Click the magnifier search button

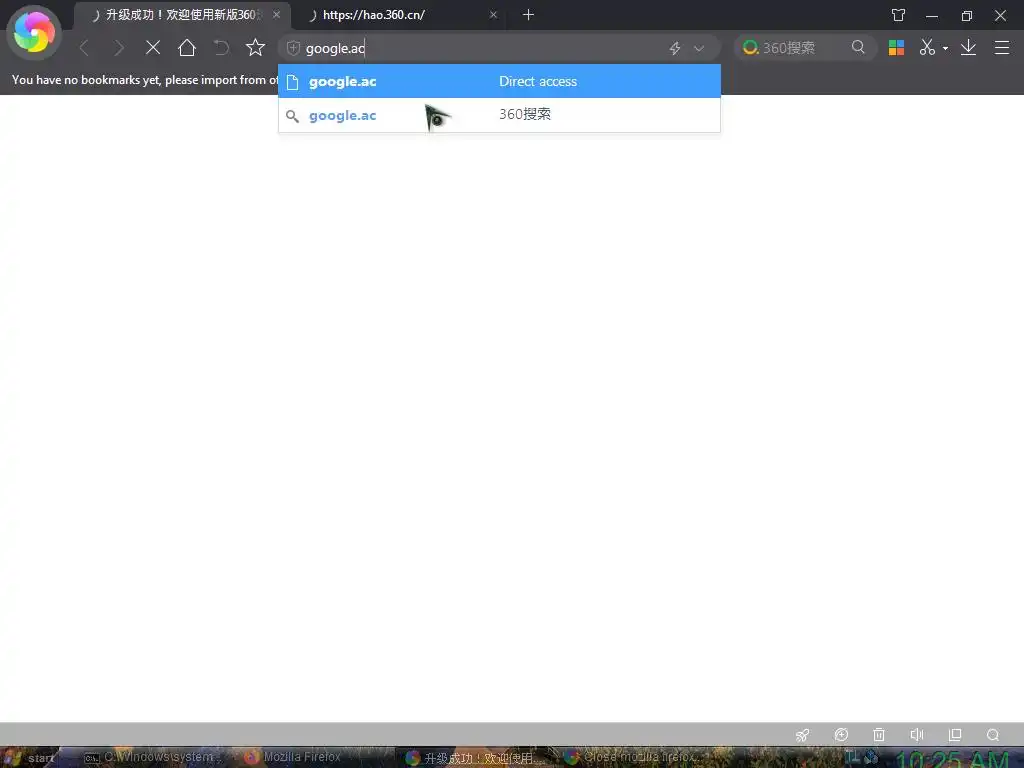tap(858, 47)
